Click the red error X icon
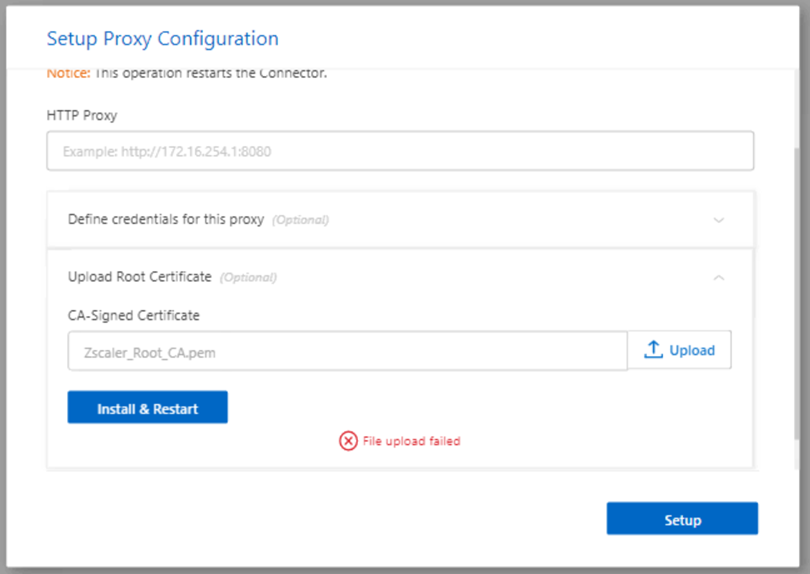Viewport: 810px width, 574px height. pyautogui.click(x=348, y=441)
